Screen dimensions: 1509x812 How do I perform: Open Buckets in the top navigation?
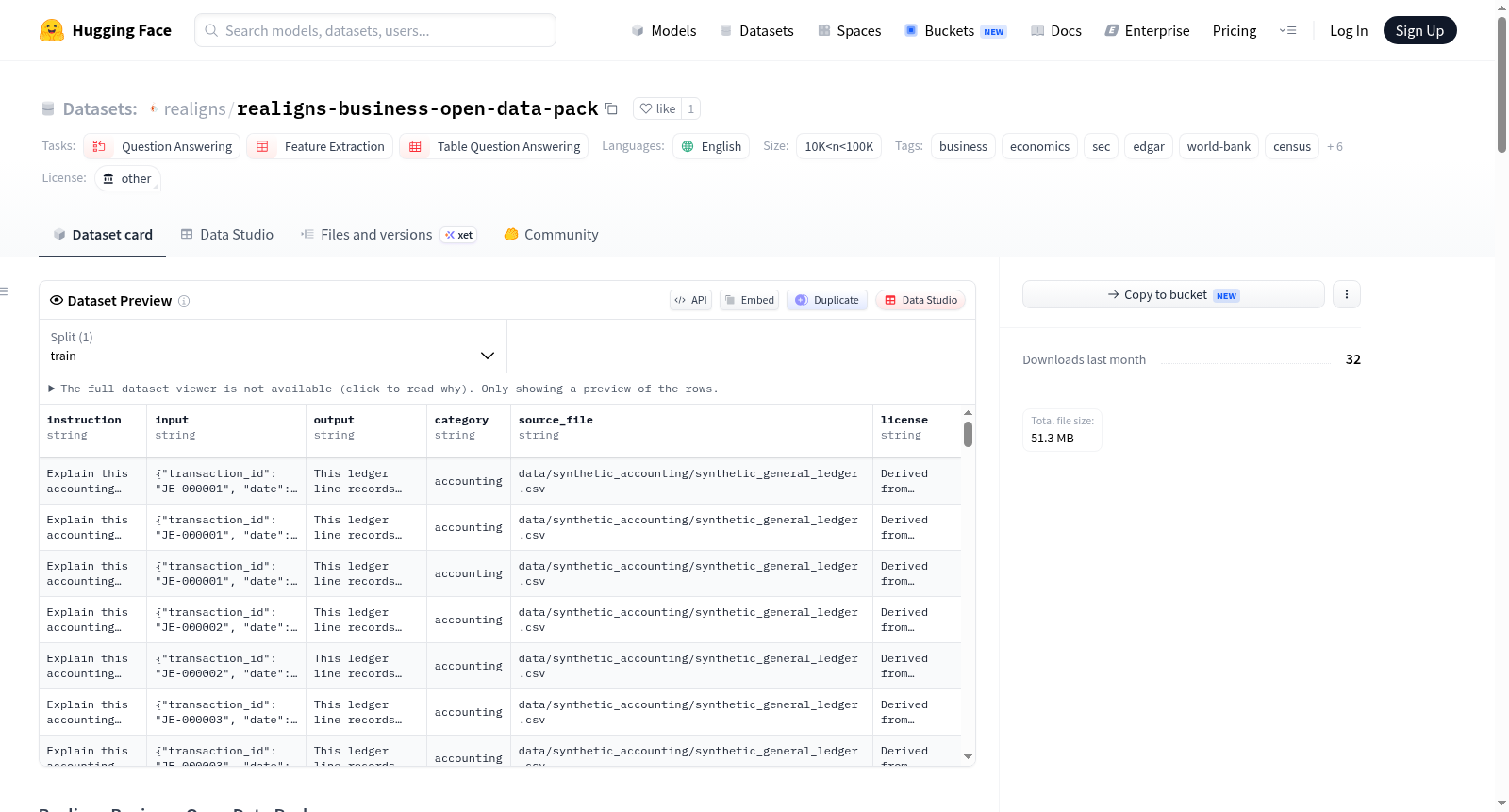coord(954,30)
